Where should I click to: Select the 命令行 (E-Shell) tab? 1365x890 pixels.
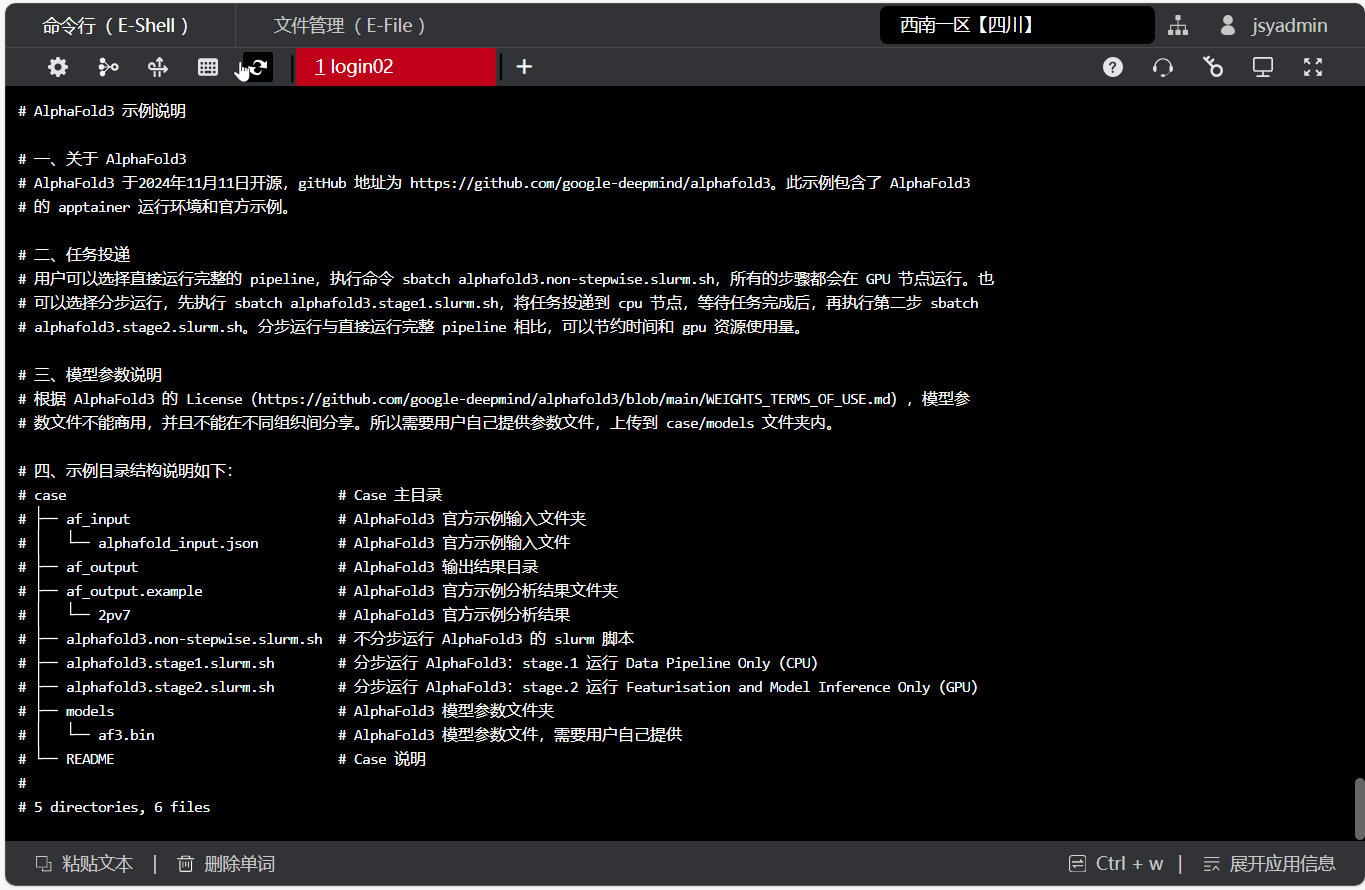116,26
